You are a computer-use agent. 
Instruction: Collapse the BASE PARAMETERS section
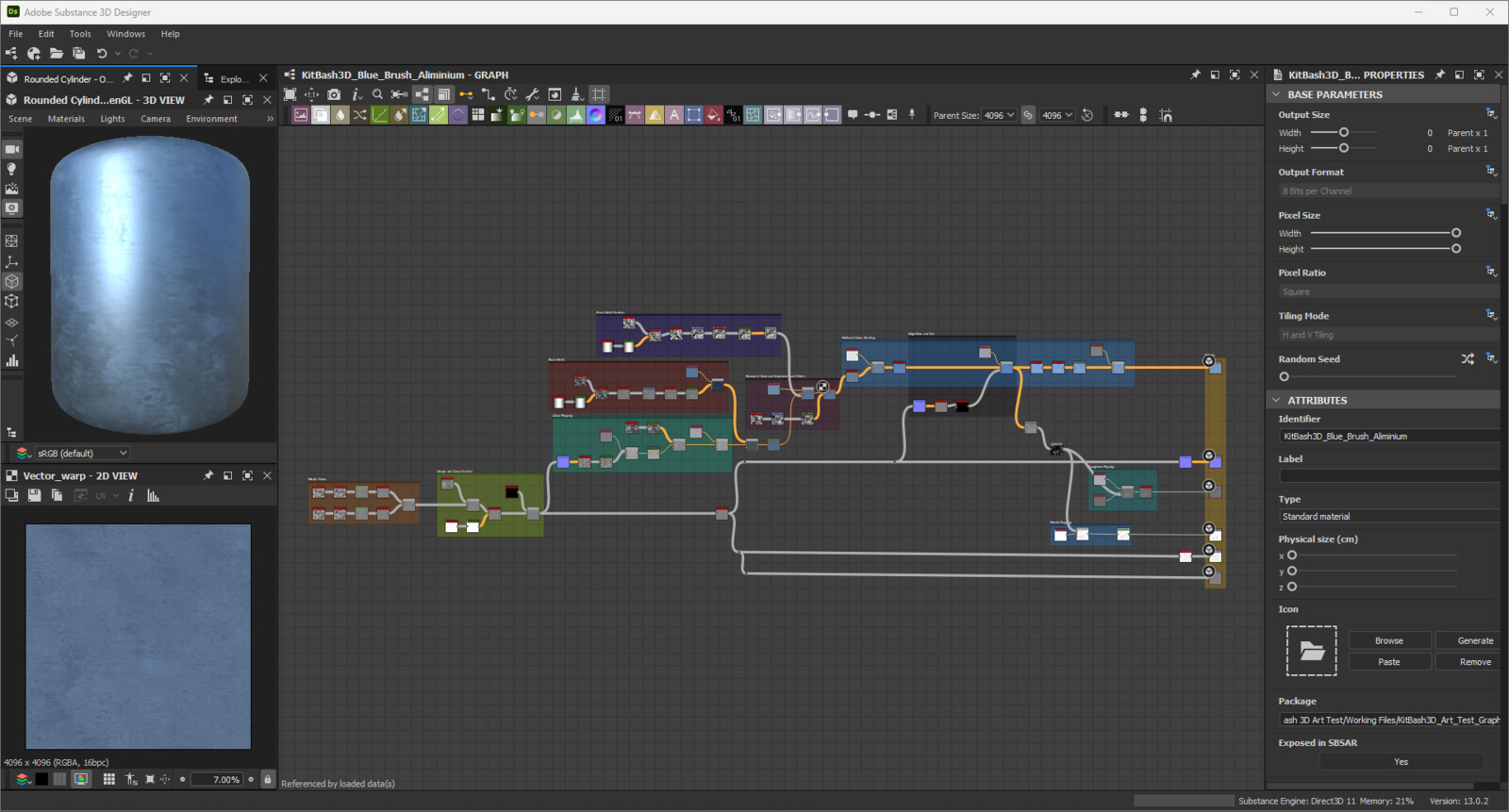[1276, 94]
